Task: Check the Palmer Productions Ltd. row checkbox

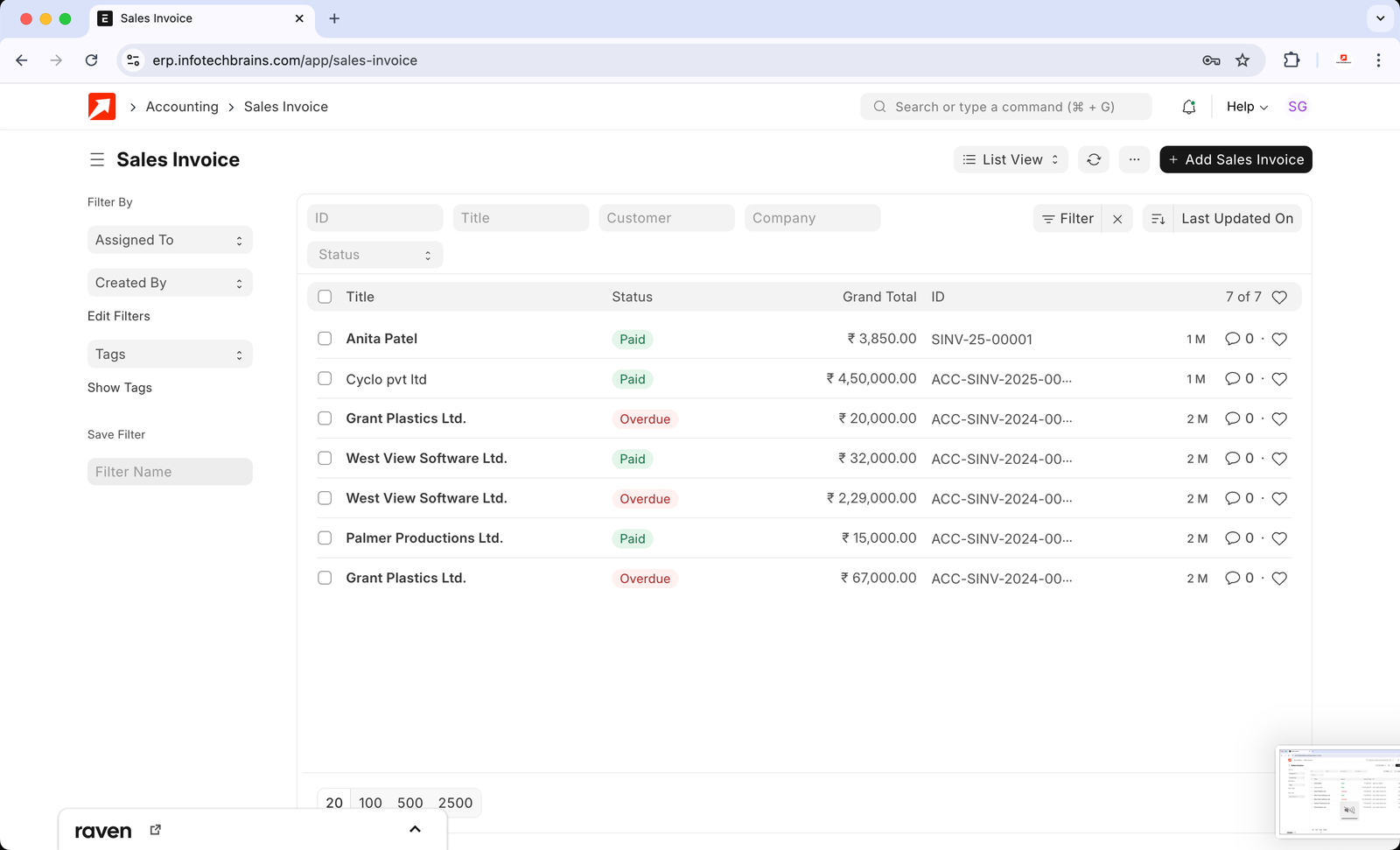Action: [325, 538]
